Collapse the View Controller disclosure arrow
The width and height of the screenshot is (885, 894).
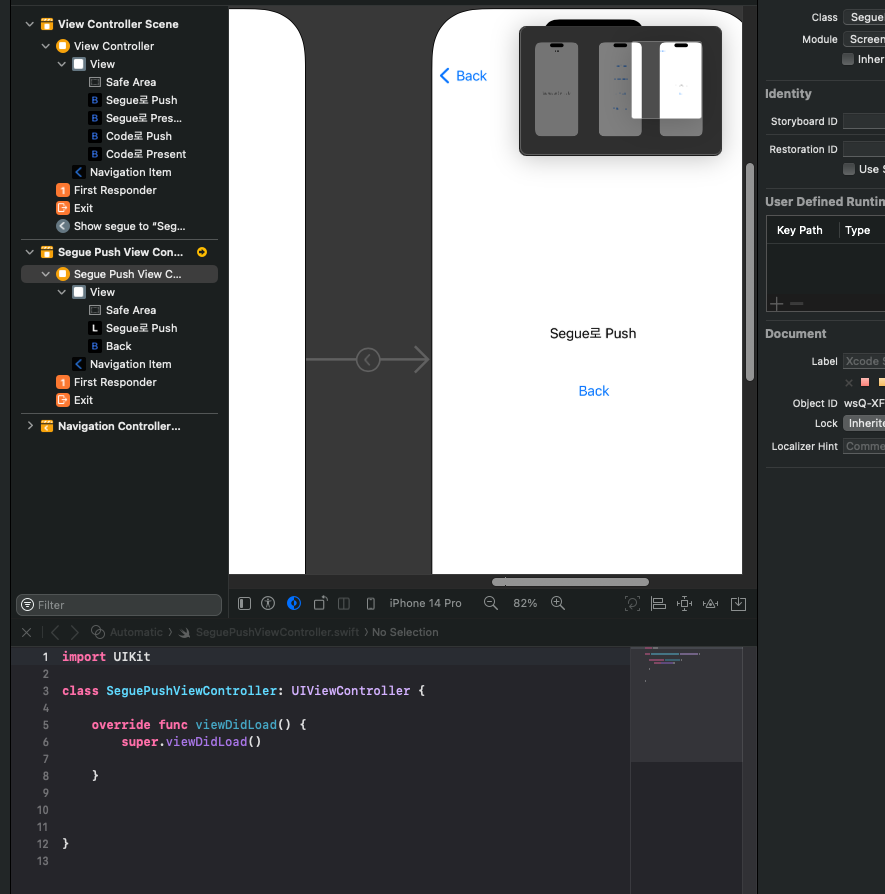46,46
